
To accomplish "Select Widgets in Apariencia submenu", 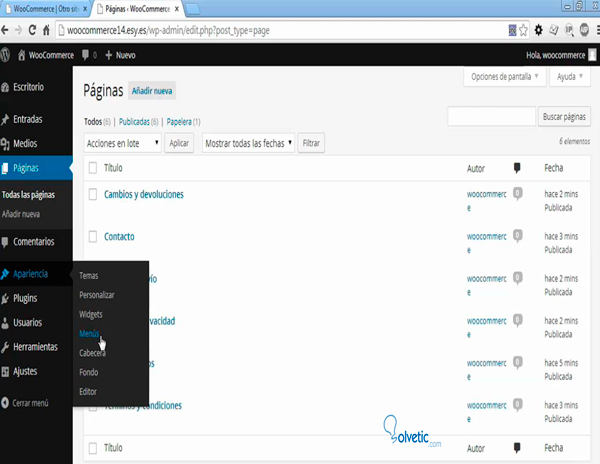I will pos(91,314).
